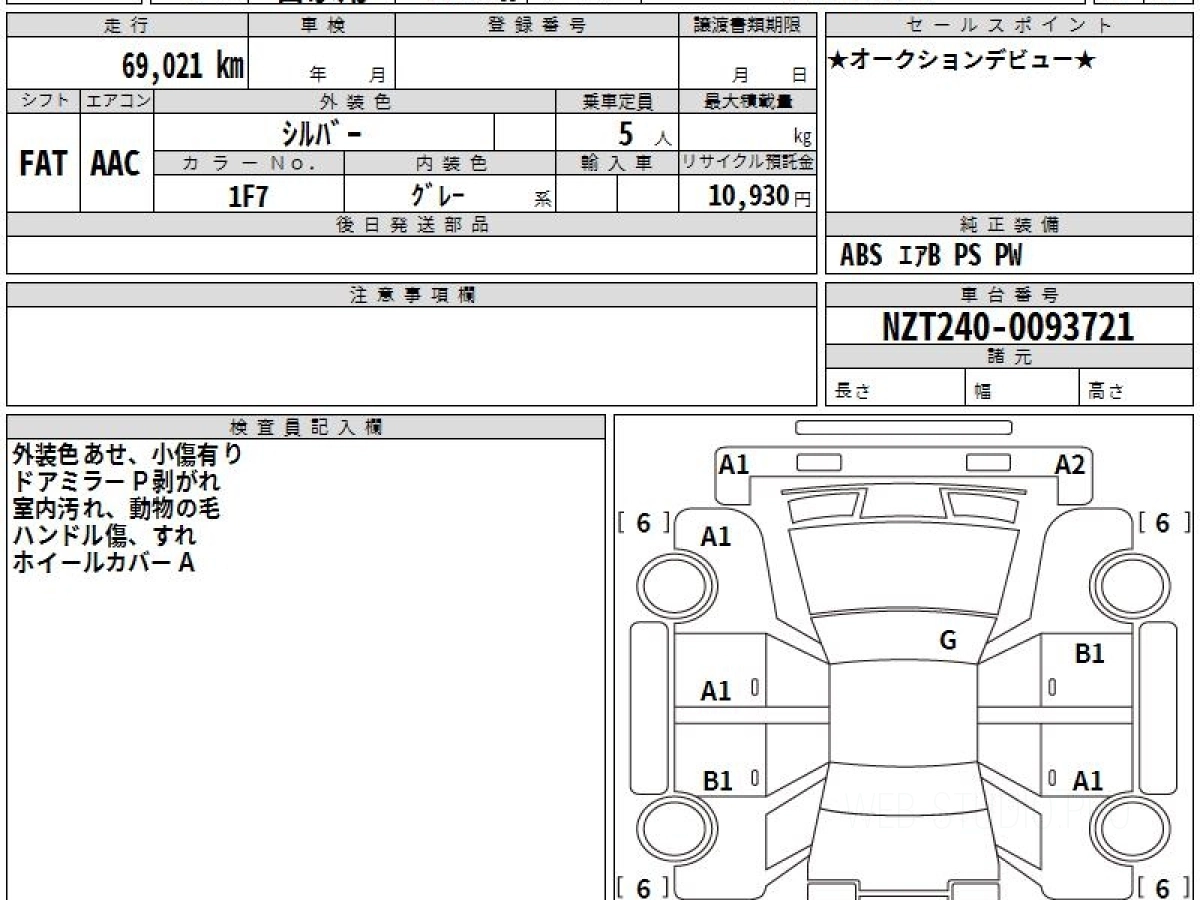Click the 10,930円 recycle deposit amount
Viewport: 1200px width, 900px height.
pos(760,196)
